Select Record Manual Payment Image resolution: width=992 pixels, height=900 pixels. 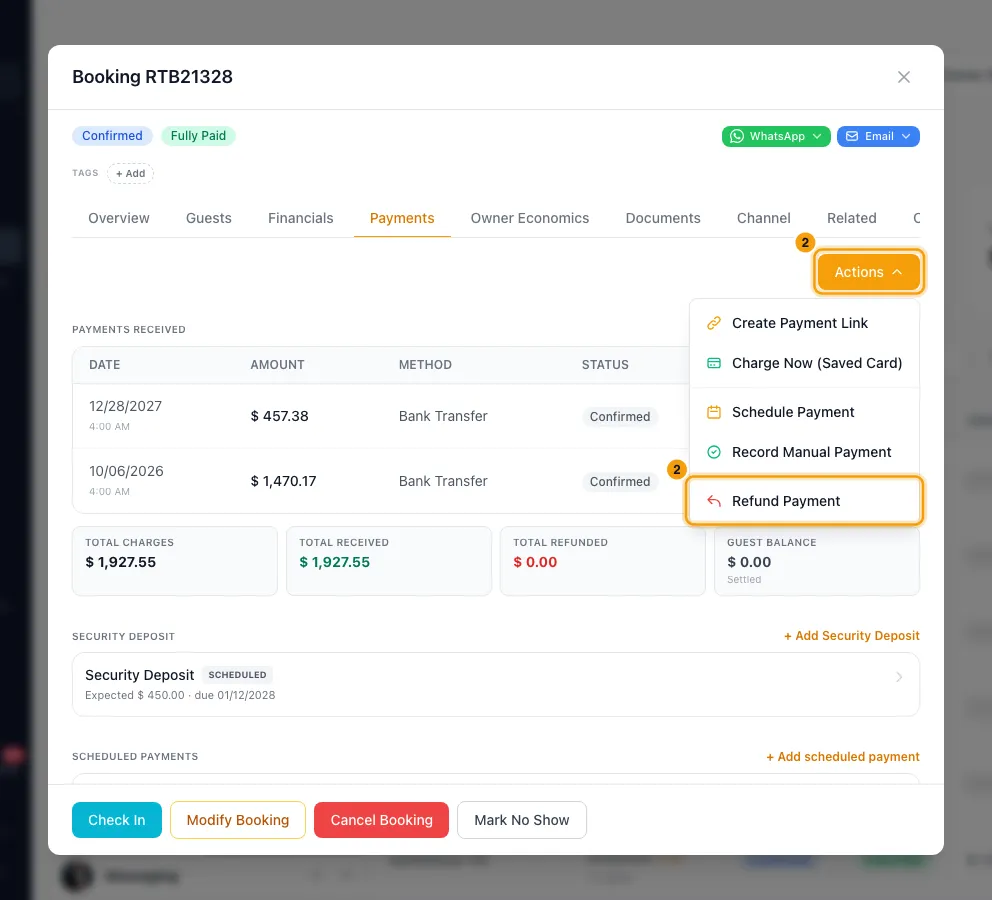(804, 452)
